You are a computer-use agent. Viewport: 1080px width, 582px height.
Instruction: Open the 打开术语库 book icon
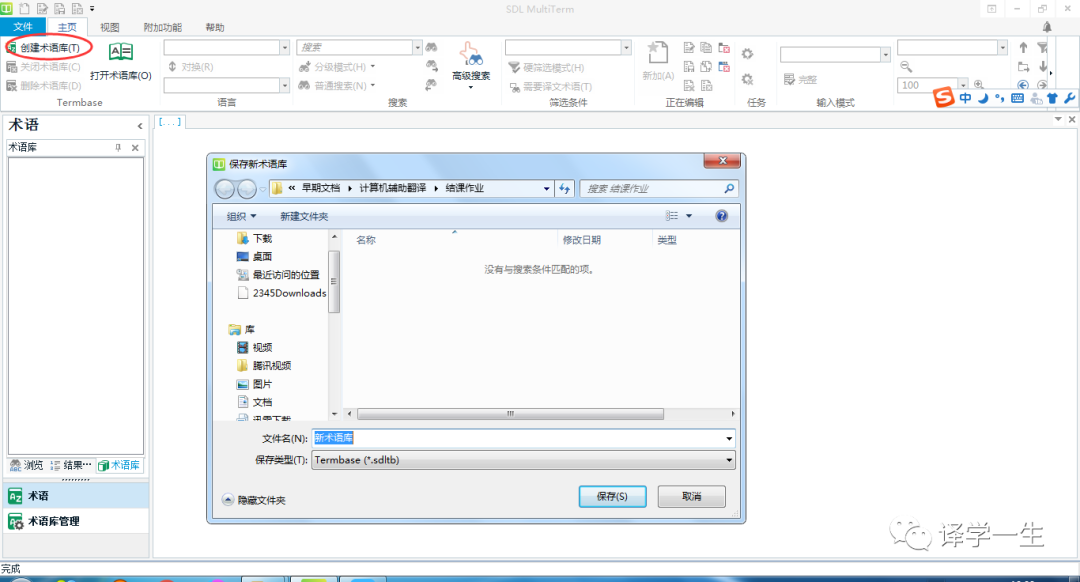pos(121,52)
